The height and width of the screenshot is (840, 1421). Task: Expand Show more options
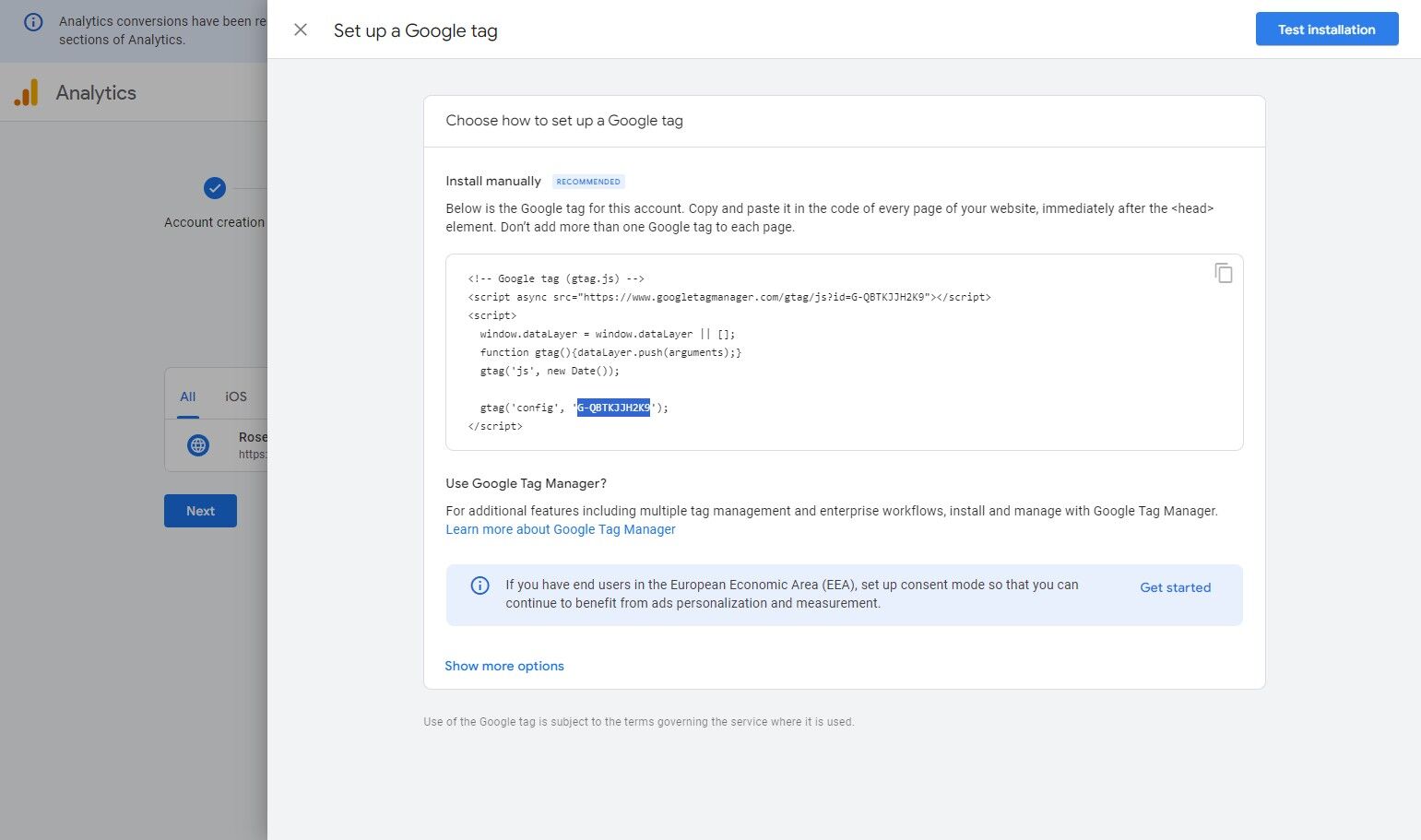[503, 666]
